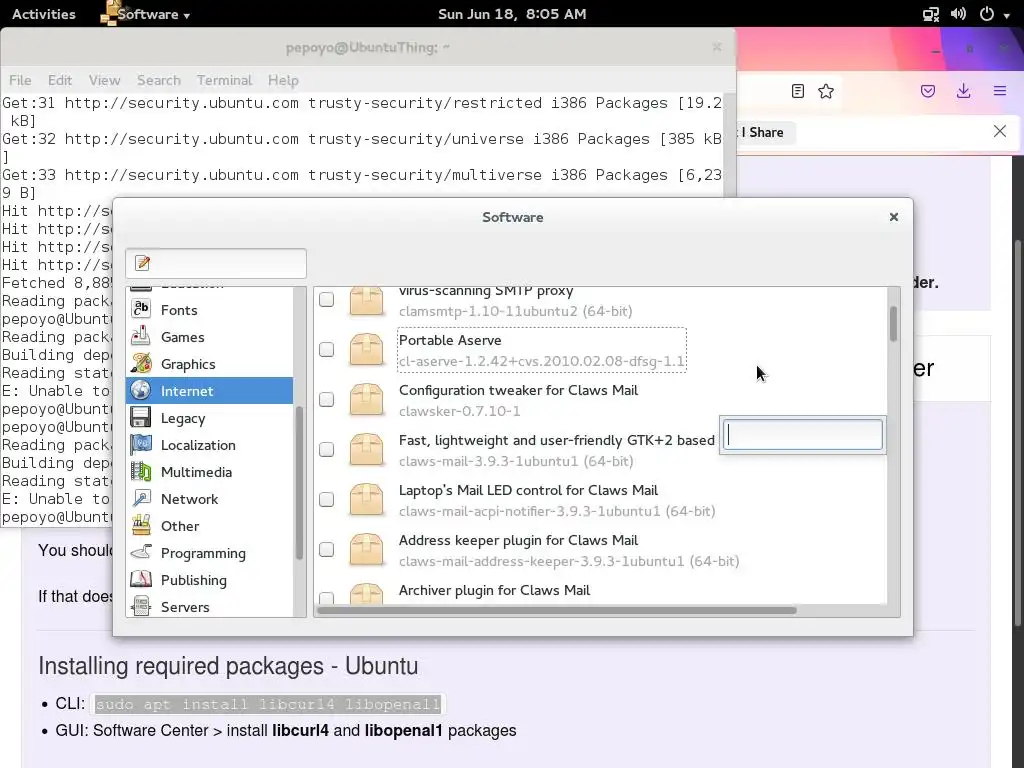
Task: Select the Internet category label
Action: pyautogui.click(x=187, y=391)
